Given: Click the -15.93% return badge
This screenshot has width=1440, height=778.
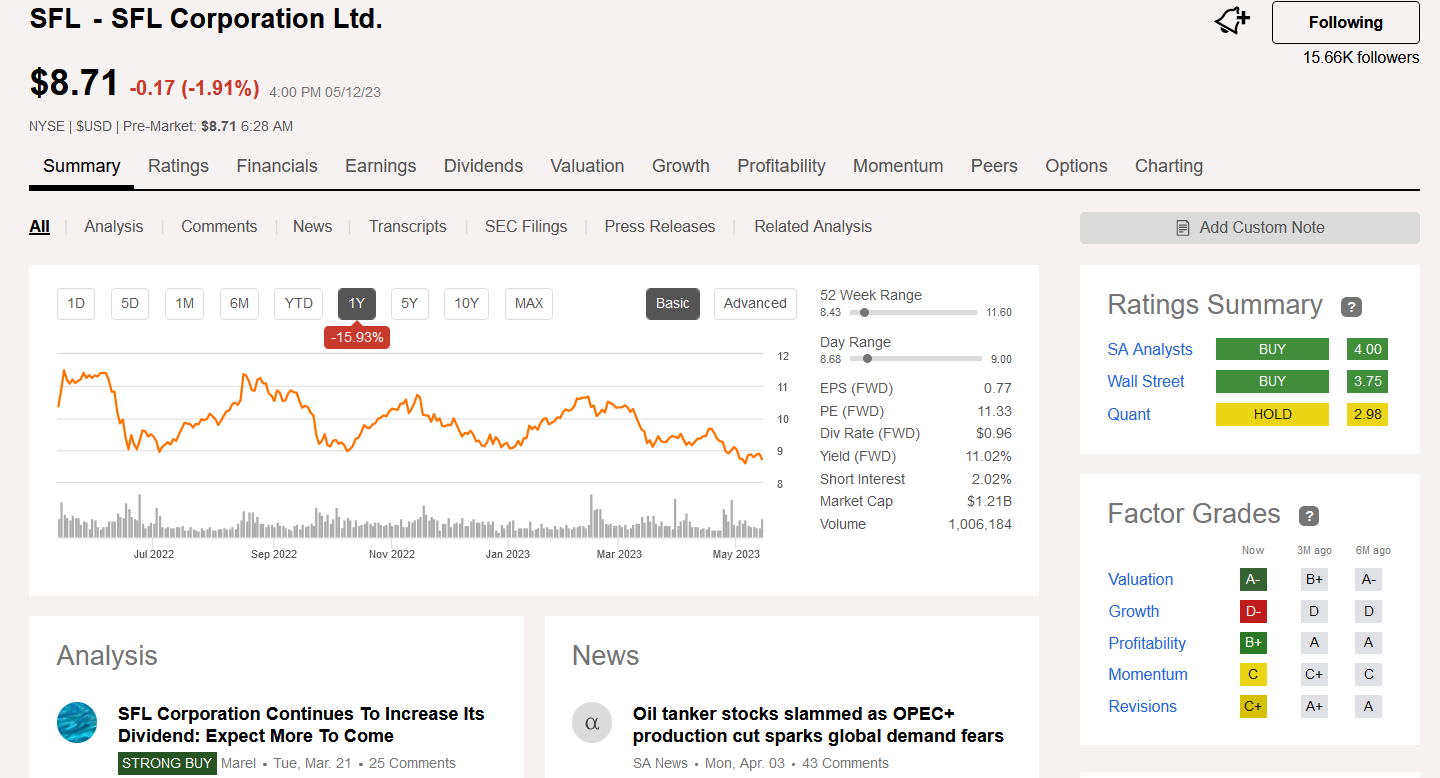Looking at the screenshot, I should (357, 337).
